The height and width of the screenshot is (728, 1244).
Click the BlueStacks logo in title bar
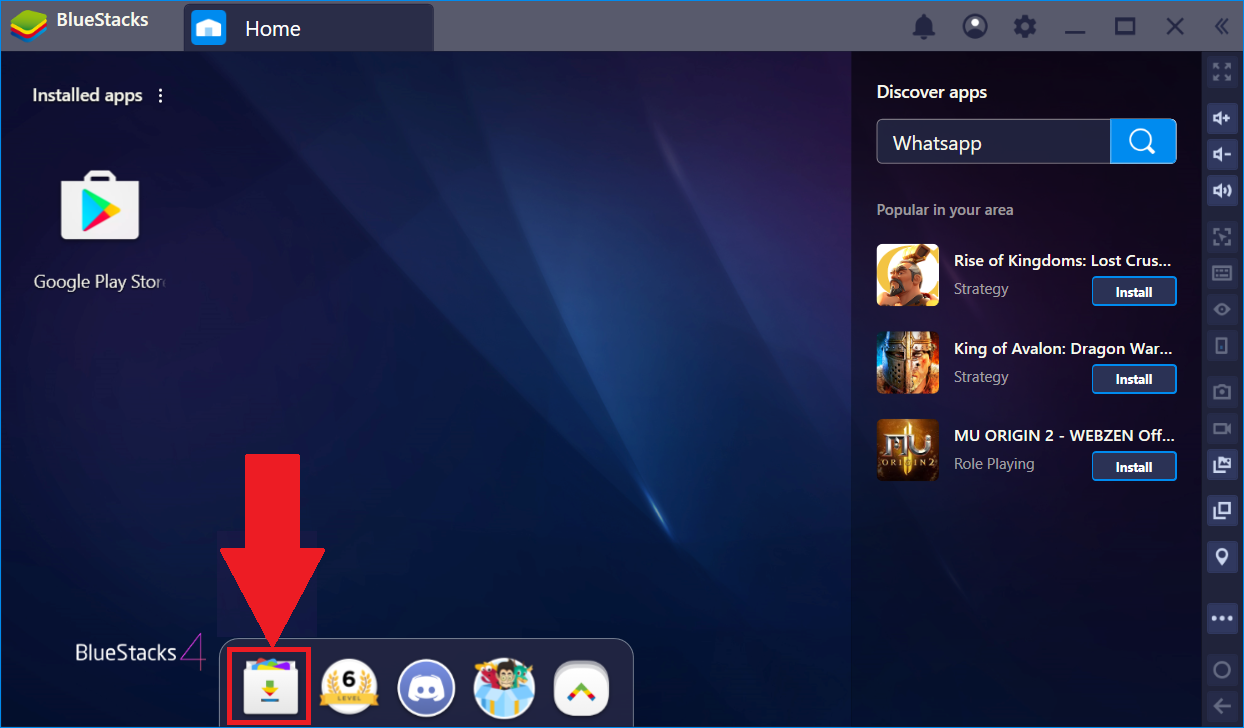point(29,26)
